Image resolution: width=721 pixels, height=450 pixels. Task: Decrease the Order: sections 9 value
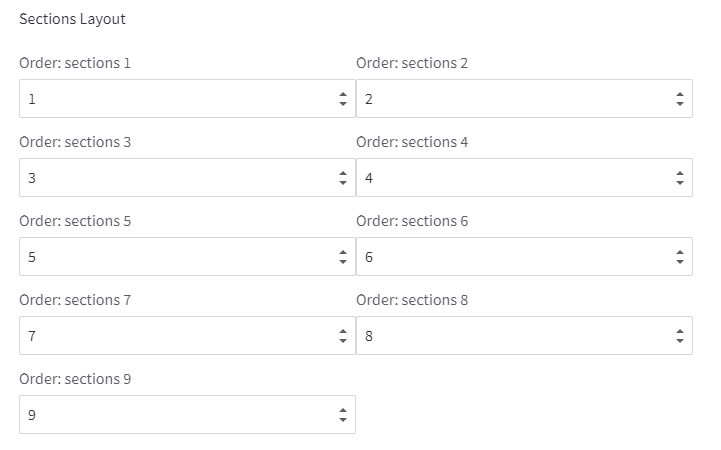click(343, 420)
